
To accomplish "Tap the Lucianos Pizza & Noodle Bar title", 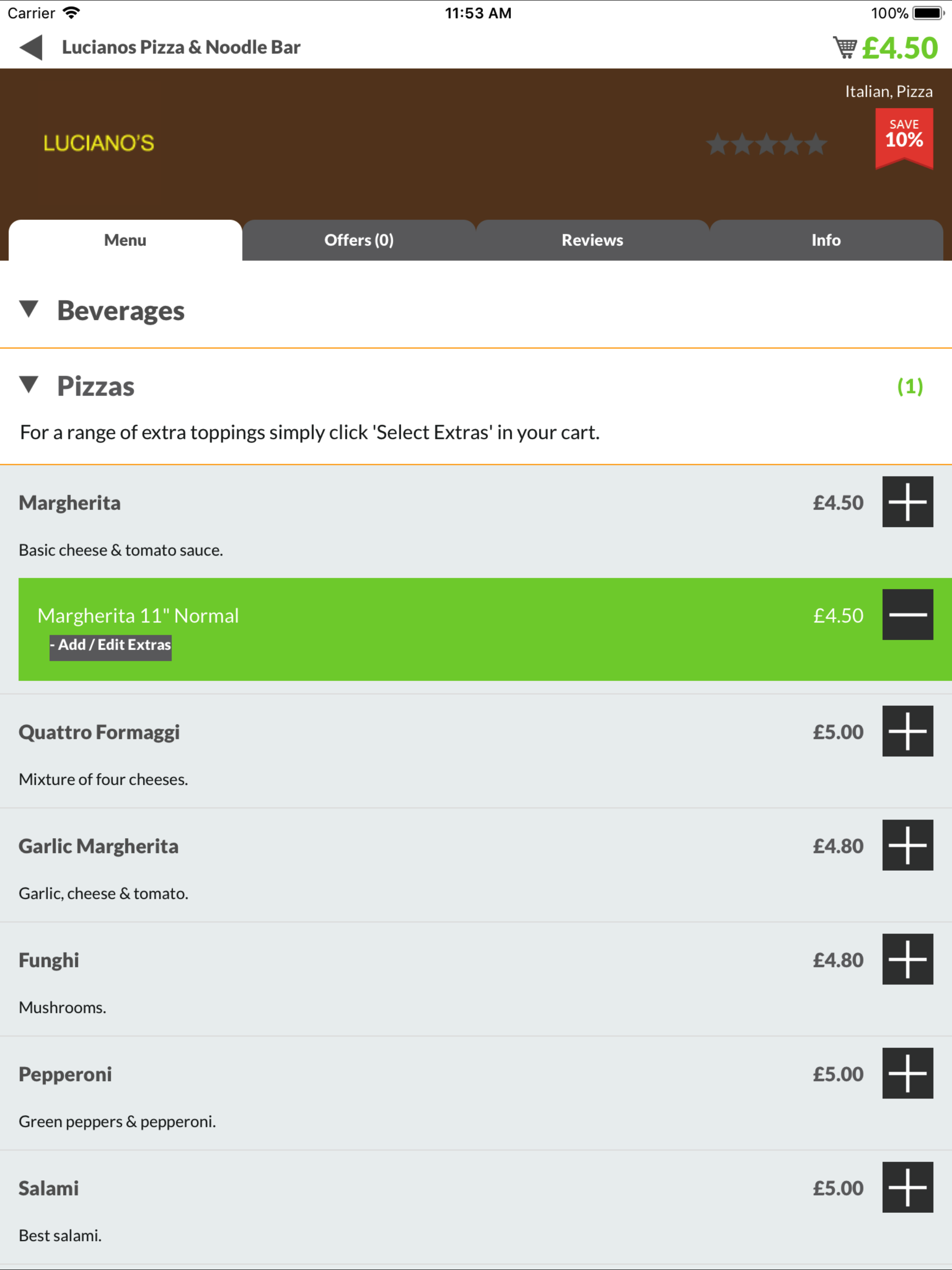I will 181,47.
